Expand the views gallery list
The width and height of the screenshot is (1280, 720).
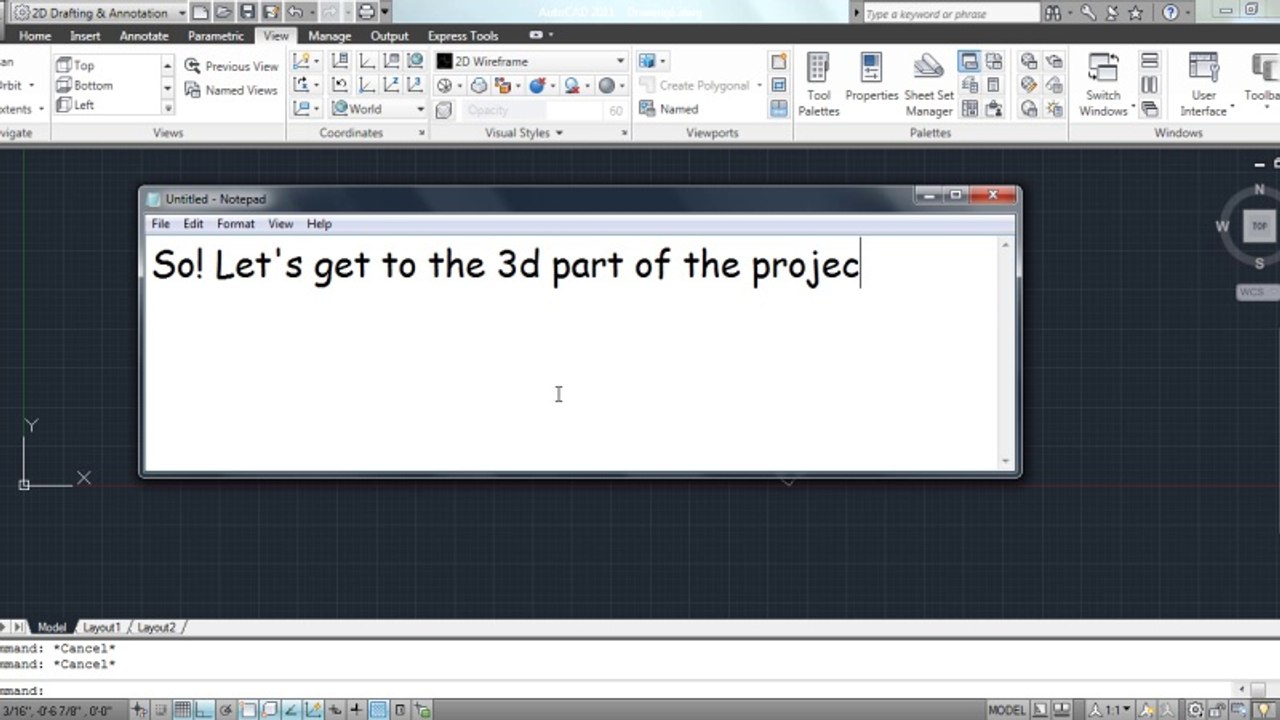pyautogui.click(x=168, y=108)
